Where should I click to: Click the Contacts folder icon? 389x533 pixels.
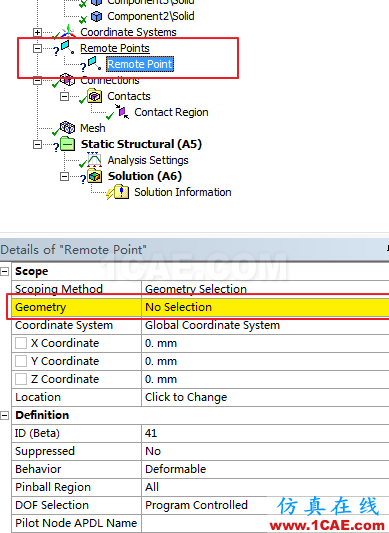tap(95, 96)
